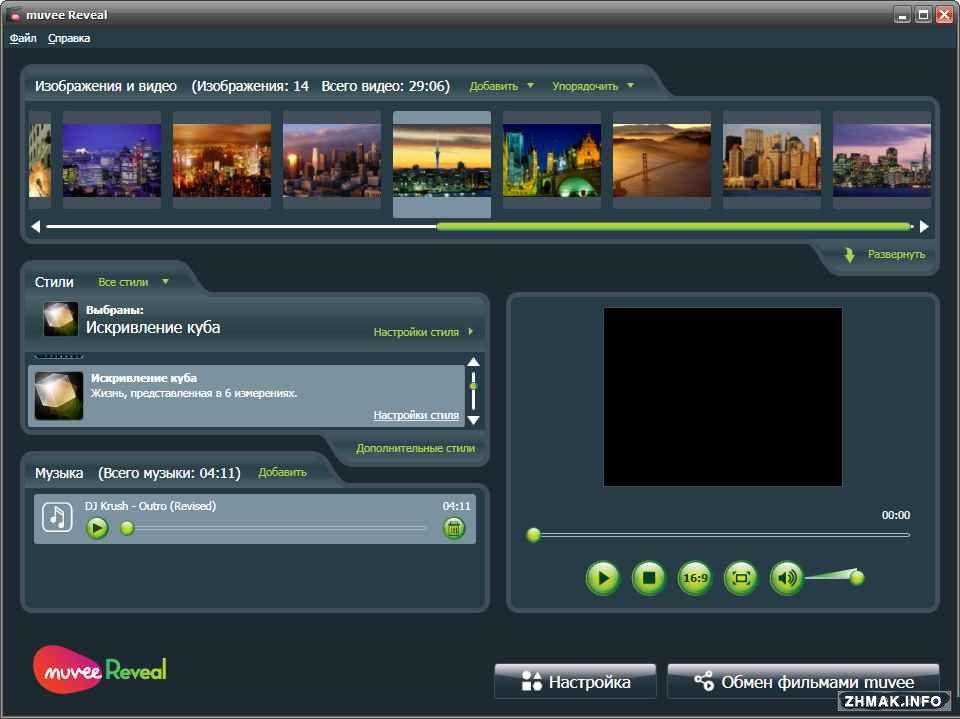The height and width of the screenshot is (719, 960).
Task: Open the Справка menu
Action: [x=69, y=38]
